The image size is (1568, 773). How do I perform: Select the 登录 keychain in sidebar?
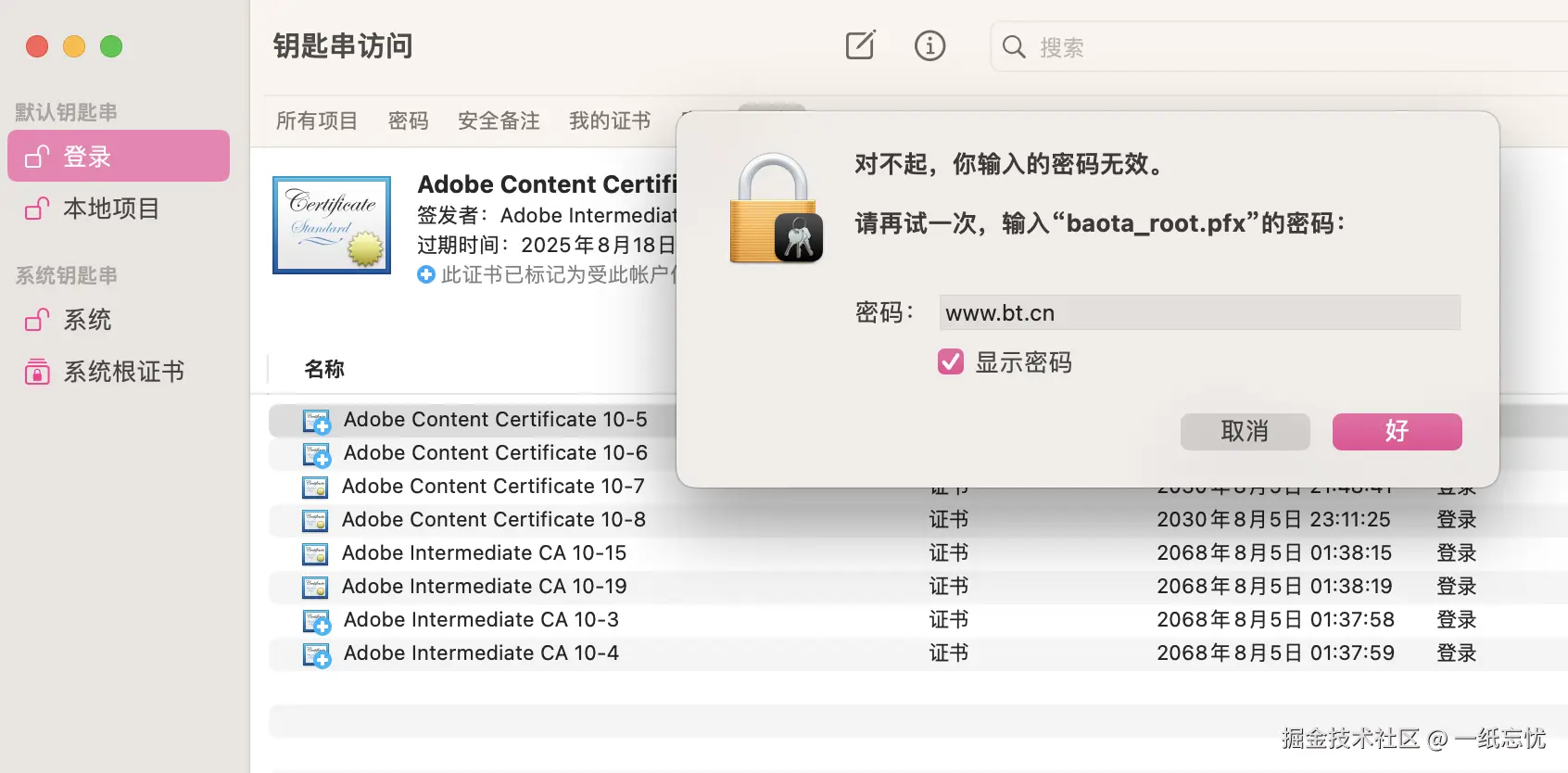pos(119,157)
